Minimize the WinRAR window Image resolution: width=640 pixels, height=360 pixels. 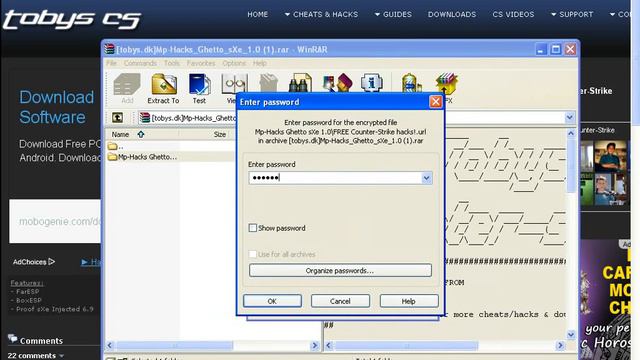[x=541, y=49]
